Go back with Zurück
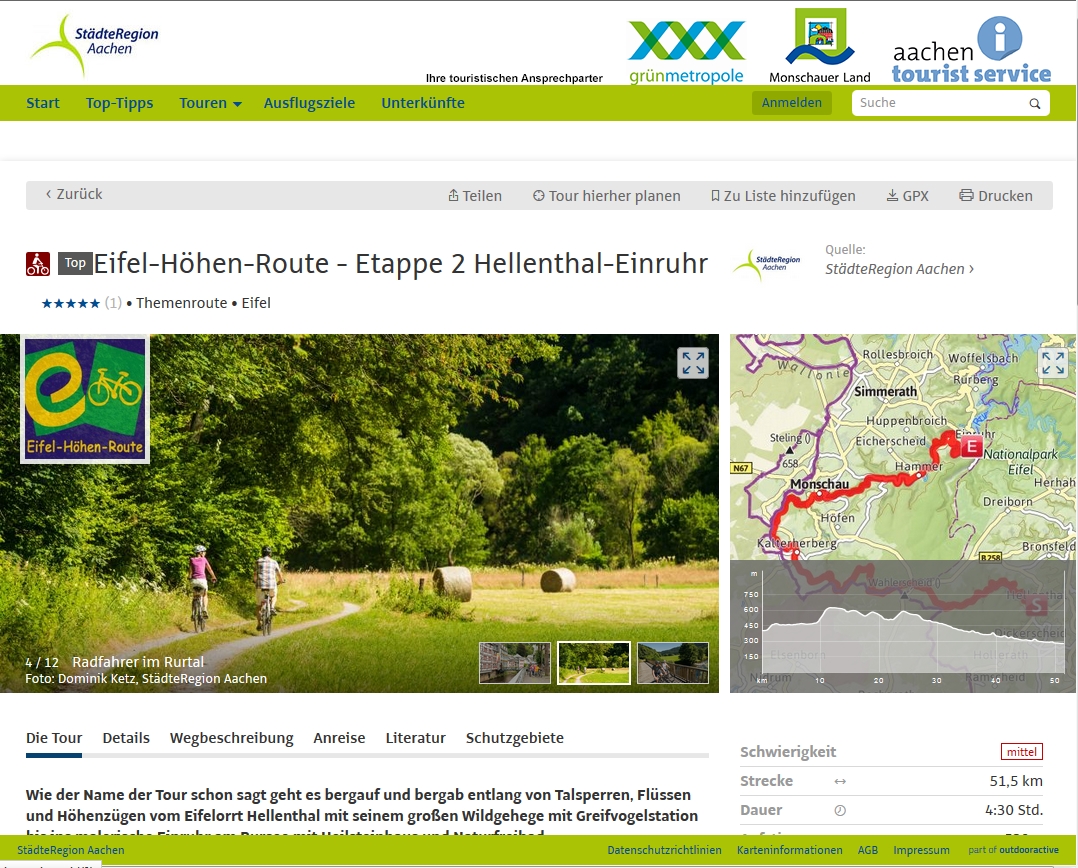The width and height of the screenshot is (1078, 868). pos(74,194)
